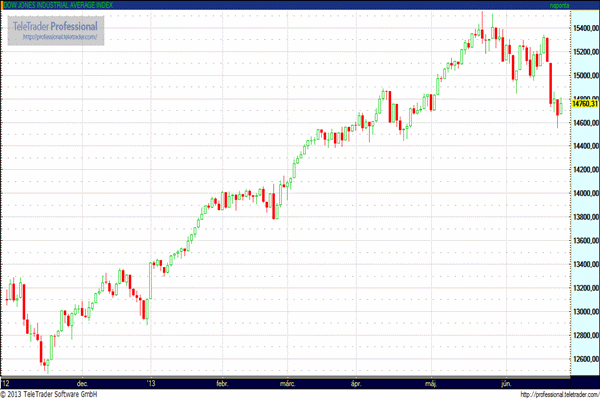The width and height of the screenshot is (600, 400).
Task: Click the '13 year marker on time axis
Action: [x=151, y=382]
